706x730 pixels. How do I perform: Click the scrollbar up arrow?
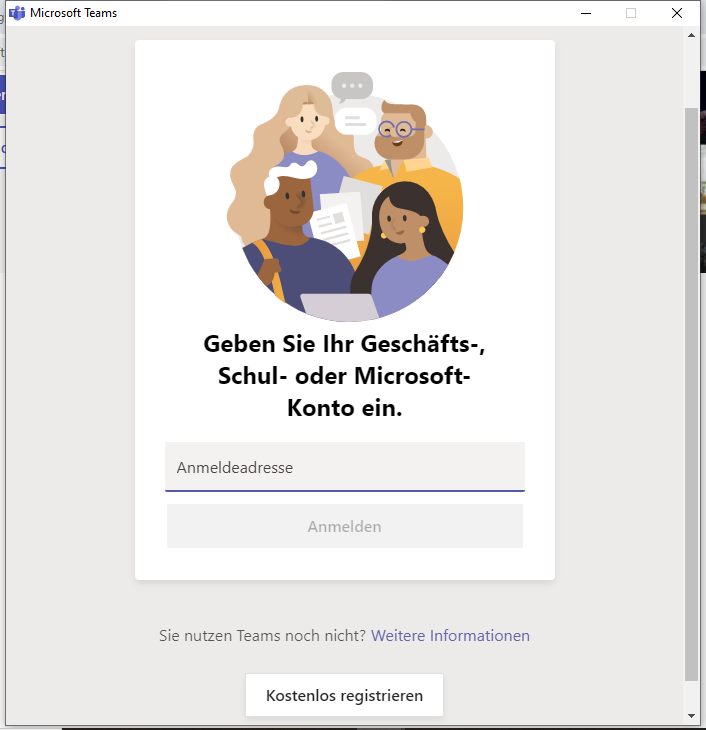[x=691, y=35]
